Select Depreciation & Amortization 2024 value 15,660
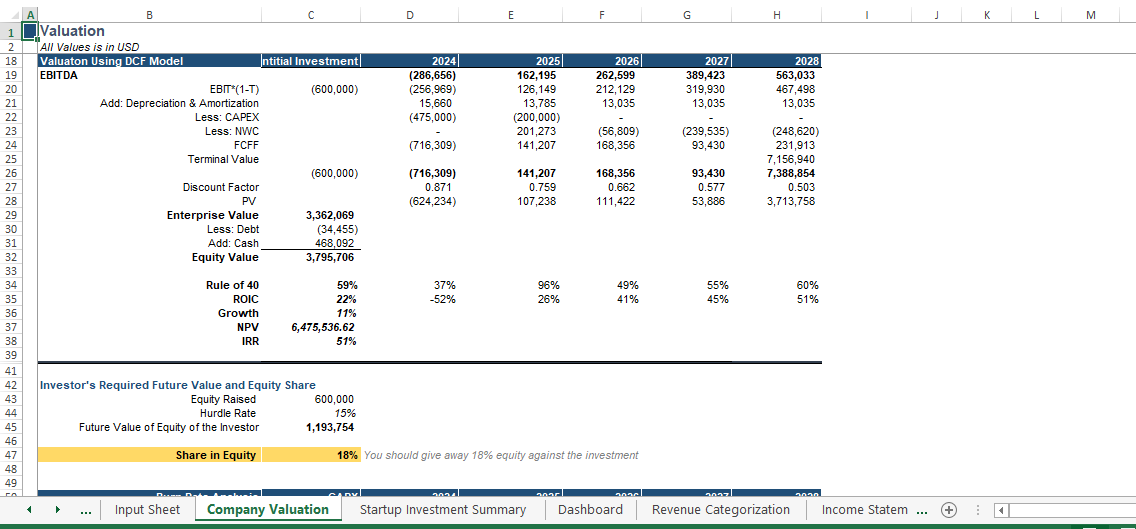The image size is (1136, 529). coord(410,103)
